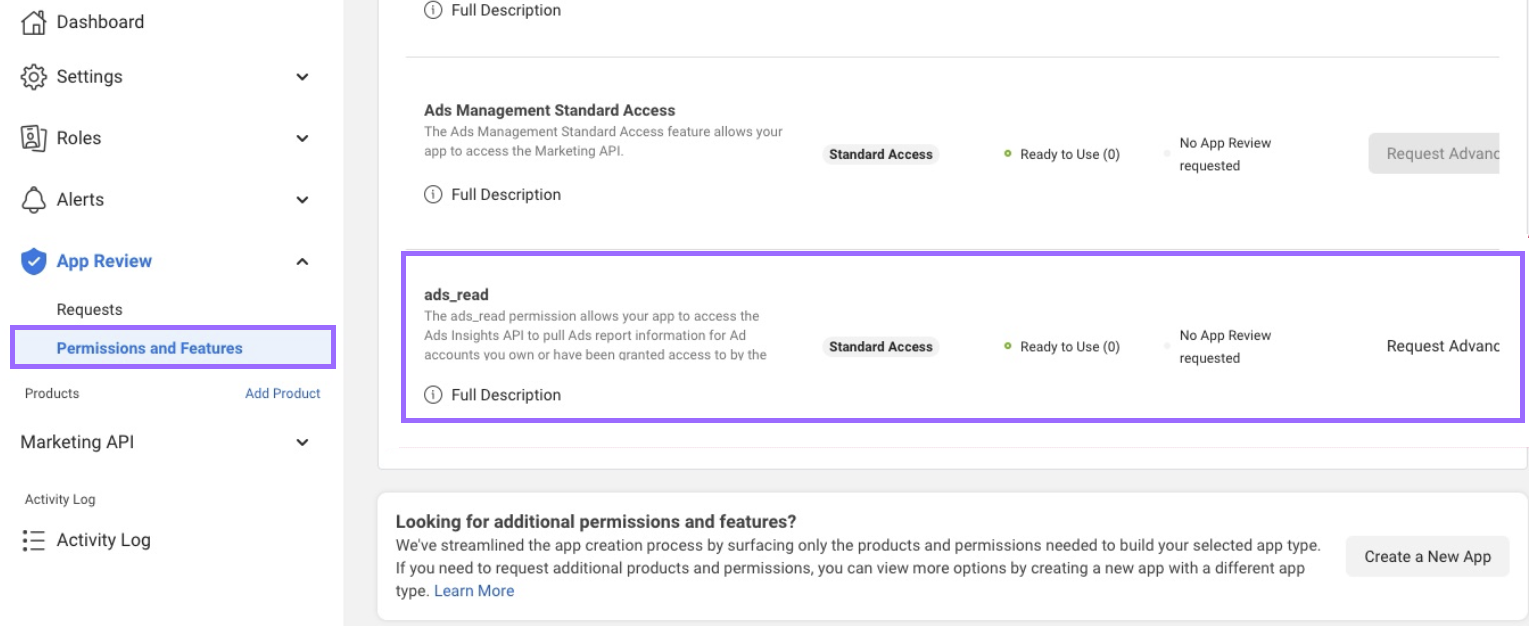Click the Create a New App button
The width and height of the screenshot is (1529, 626).
[1426, 557]
